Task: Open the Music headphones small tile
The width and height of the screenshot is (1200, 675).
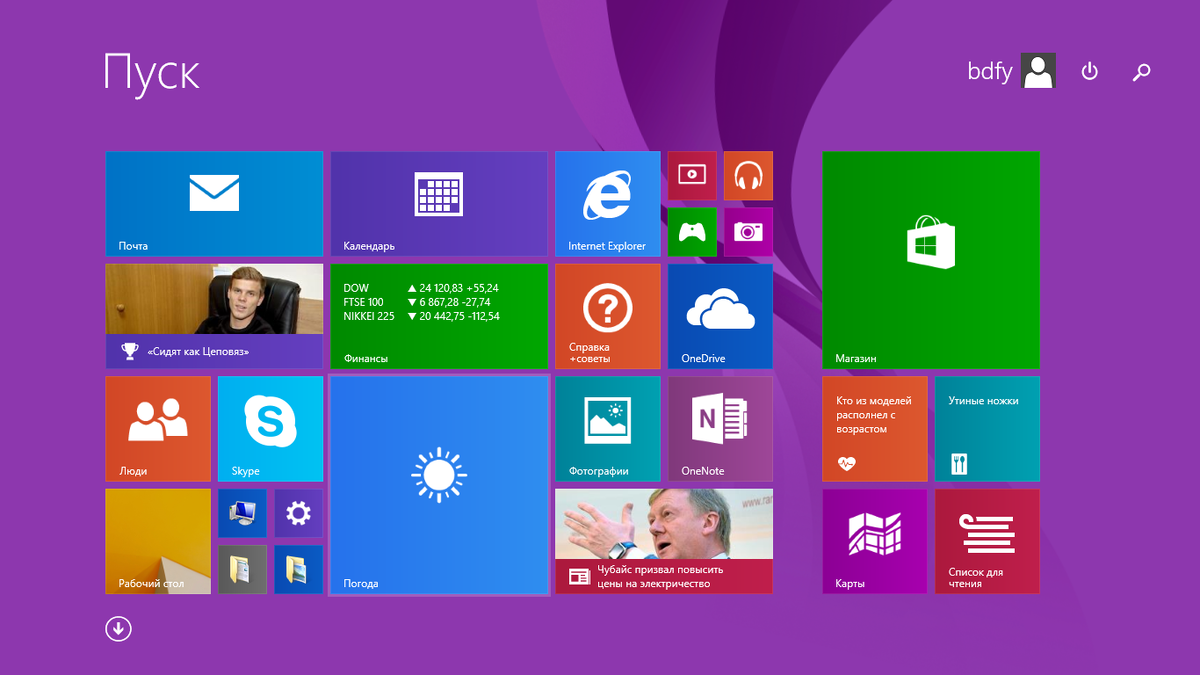Action: 748,176
